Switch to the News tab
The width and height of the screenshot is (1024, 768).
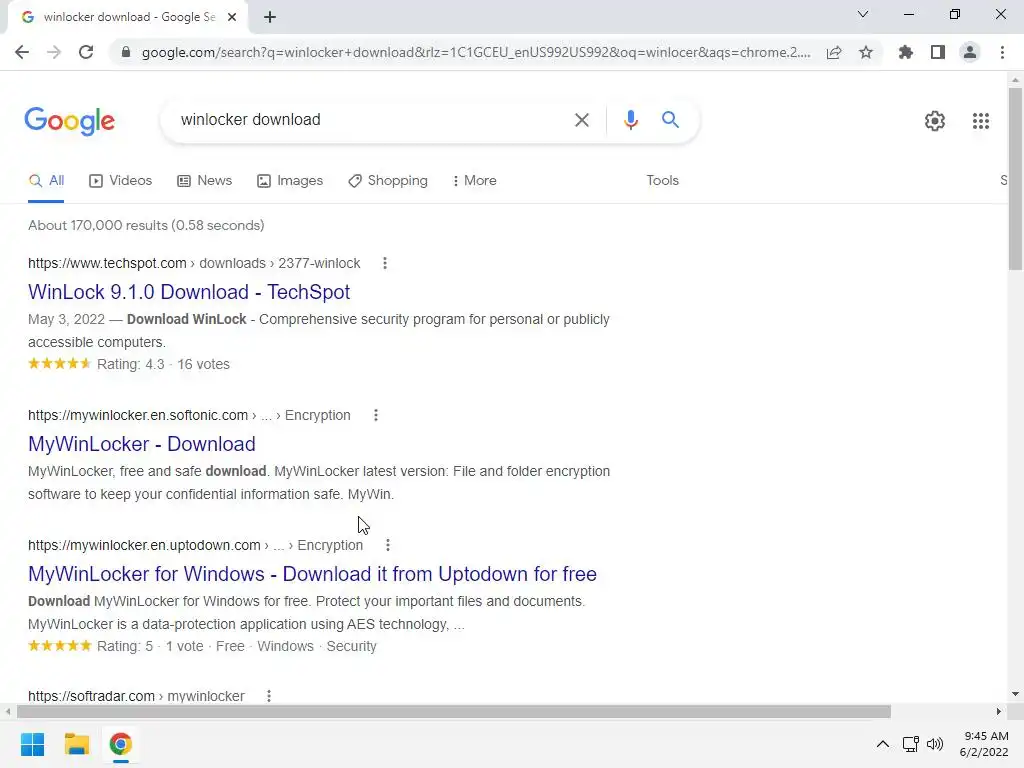coord(205,181)
